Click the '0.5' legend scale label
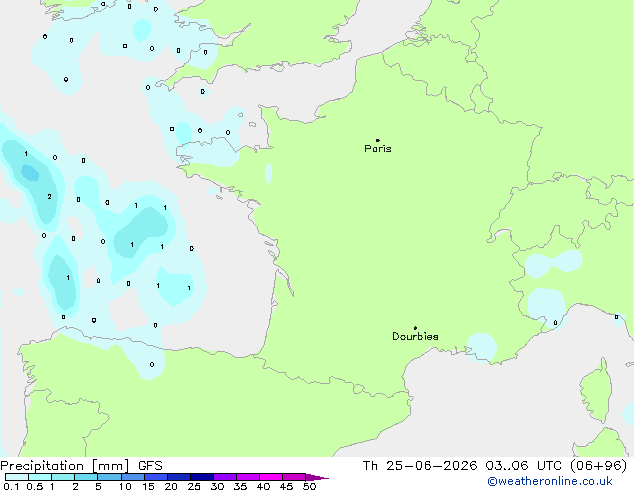Image resolution: width=634 pixels, height=490 pixels. pos(35,486)
